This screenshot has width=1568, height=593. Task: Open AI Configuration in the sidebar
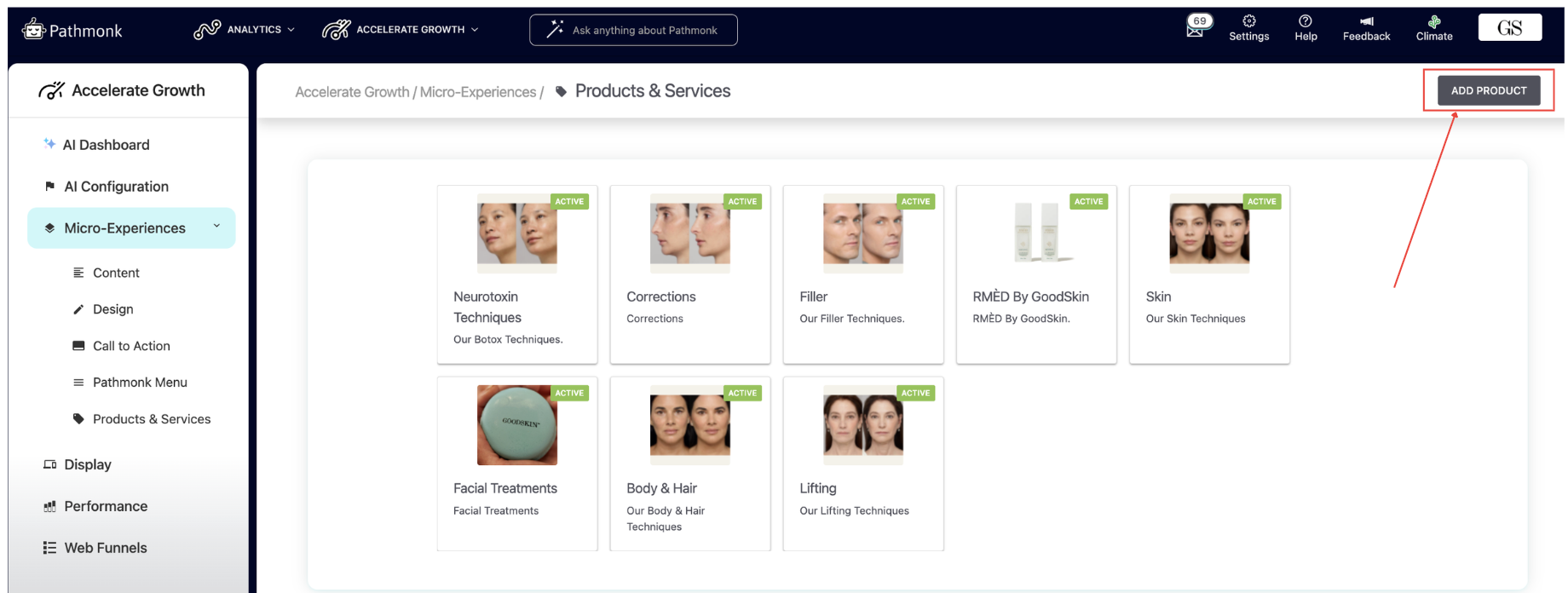click(x=116, y=187)
